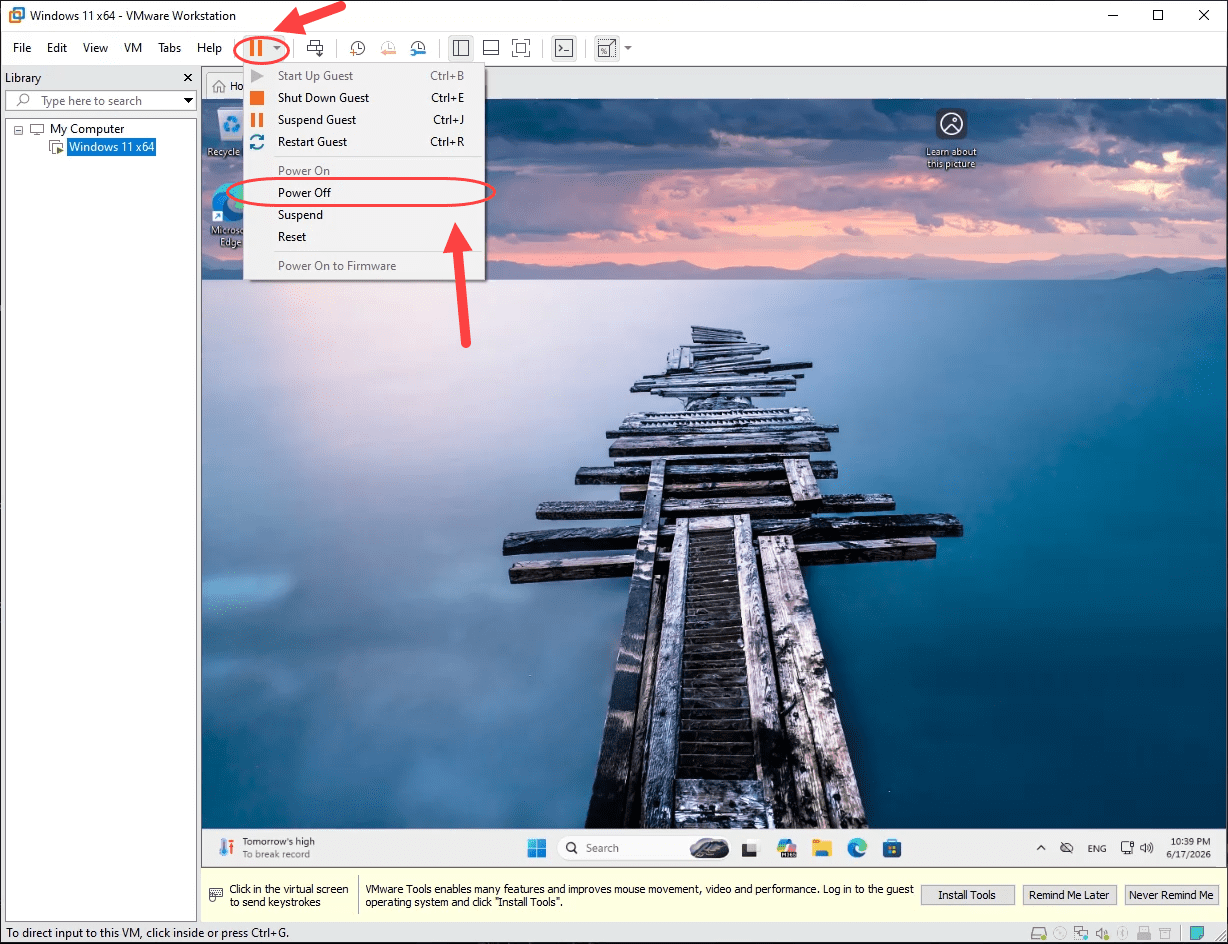Close the Library panel with its X
This screenshot has height=944, width=1228.
point(188,78)
